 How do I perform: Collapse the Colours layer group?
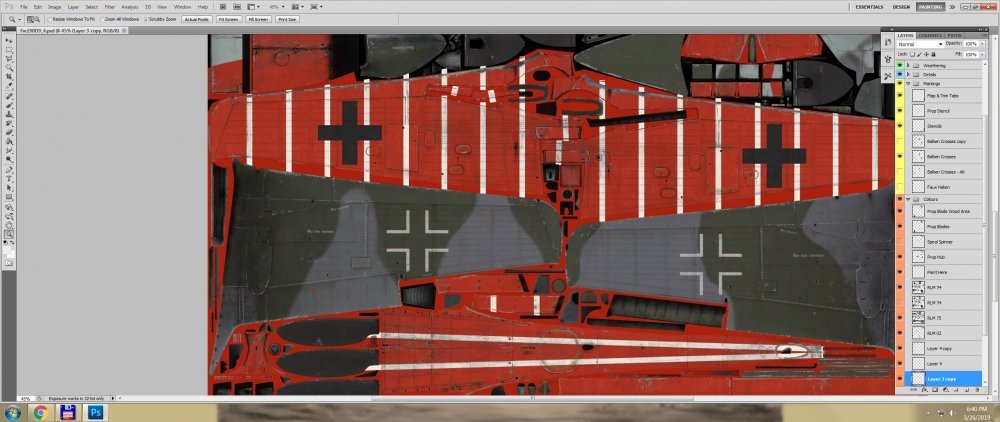908,199
